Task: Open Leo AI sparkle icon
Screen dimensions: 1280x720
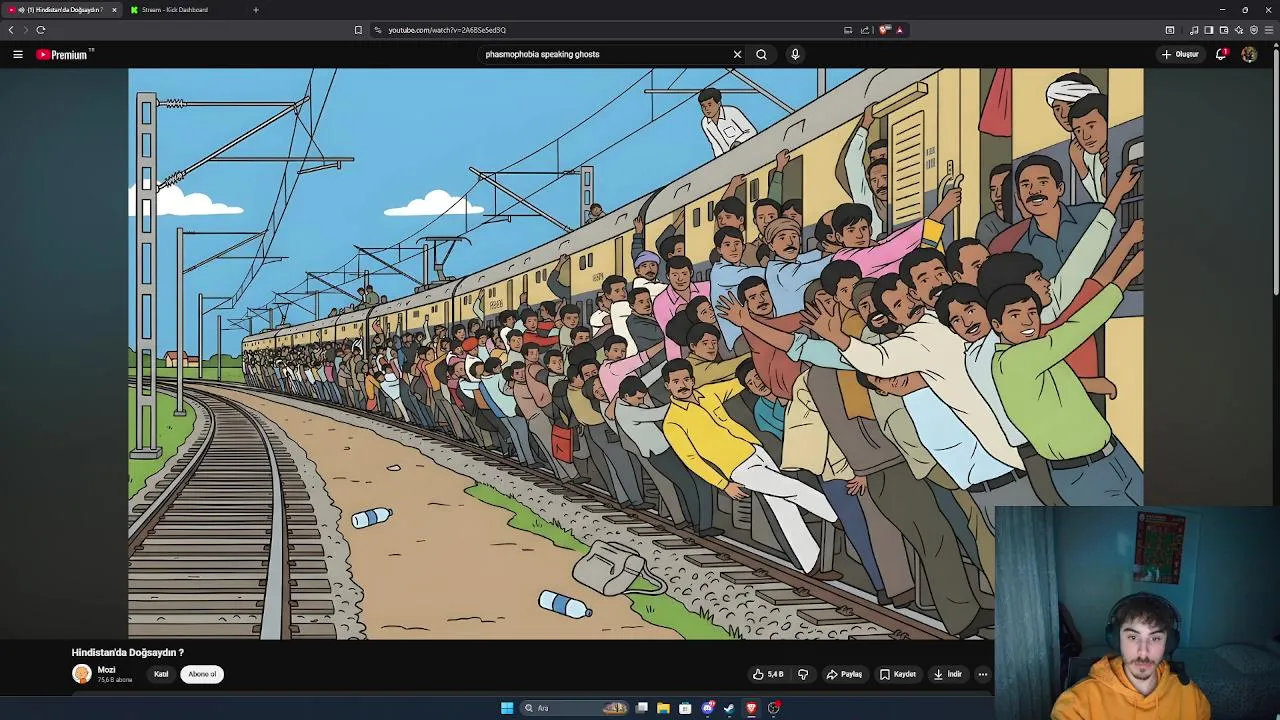Action: (1238, 30)
